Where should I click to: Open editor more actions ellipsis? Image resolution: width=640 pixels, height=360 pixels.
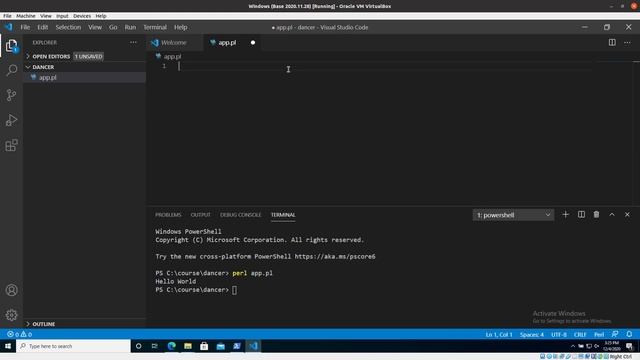[x=627, y=42]
